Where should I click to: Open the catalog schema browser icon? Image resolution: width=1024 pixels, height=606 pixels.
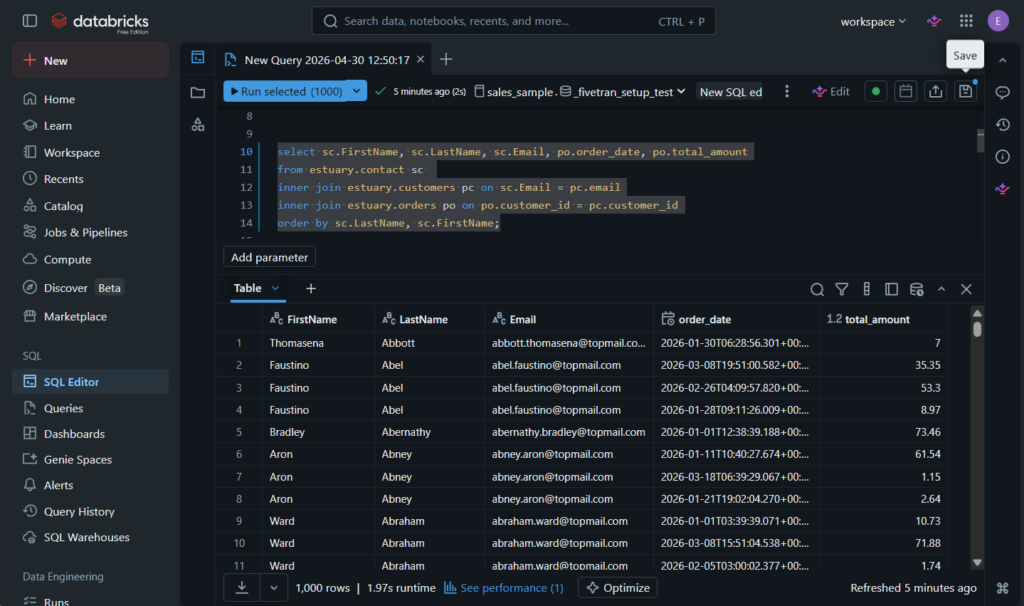point(198,124)
